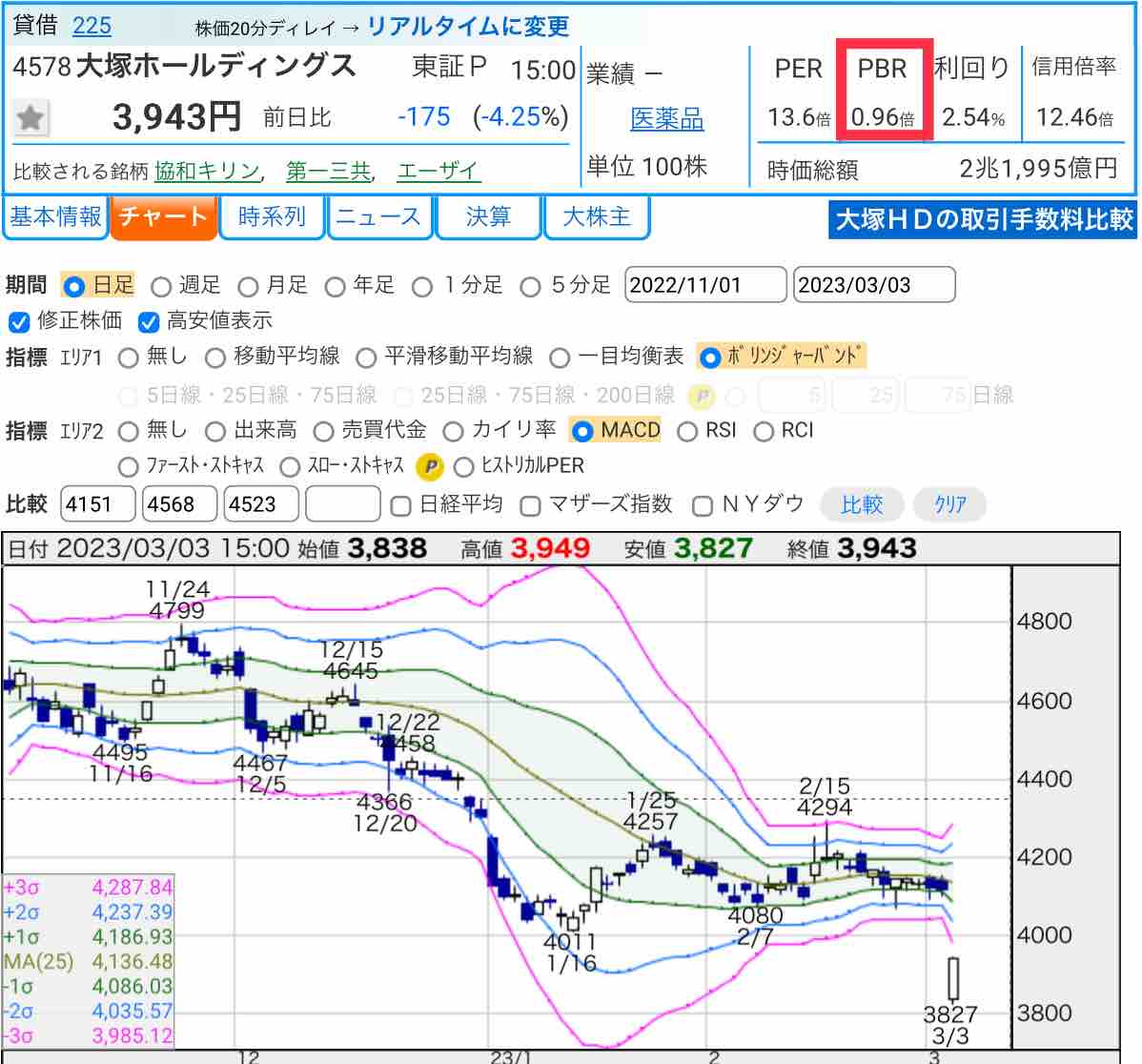Click the PBR value 0.96倍
Image resolution: width=1142 pixels, height=1064 pixels.
882,117
